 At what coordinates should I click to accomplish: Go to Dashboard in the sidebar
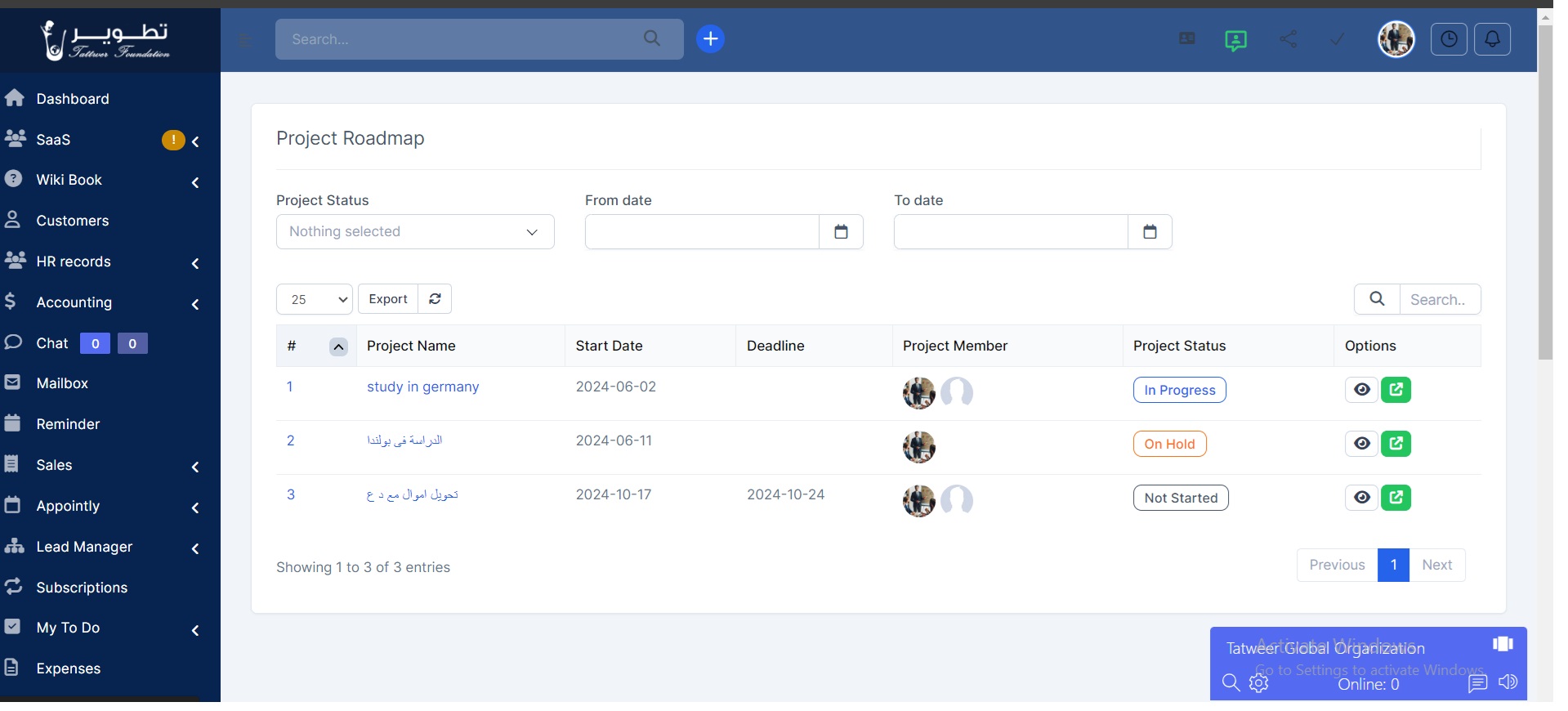[72, 99]
